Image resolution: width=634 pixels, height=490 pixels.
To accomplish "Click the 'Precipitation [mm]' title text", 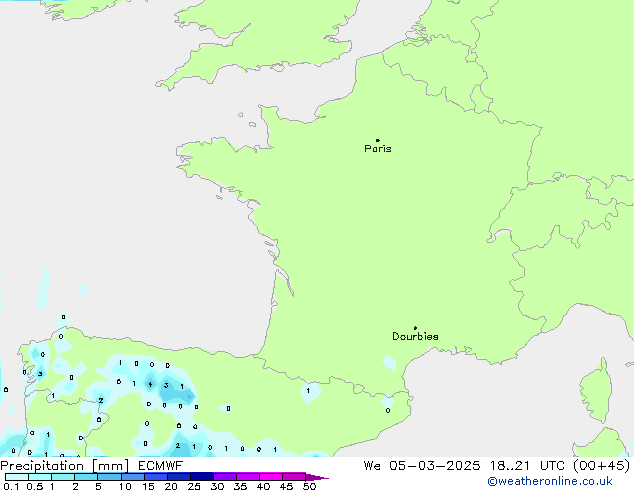I will (x=65, y=466).
